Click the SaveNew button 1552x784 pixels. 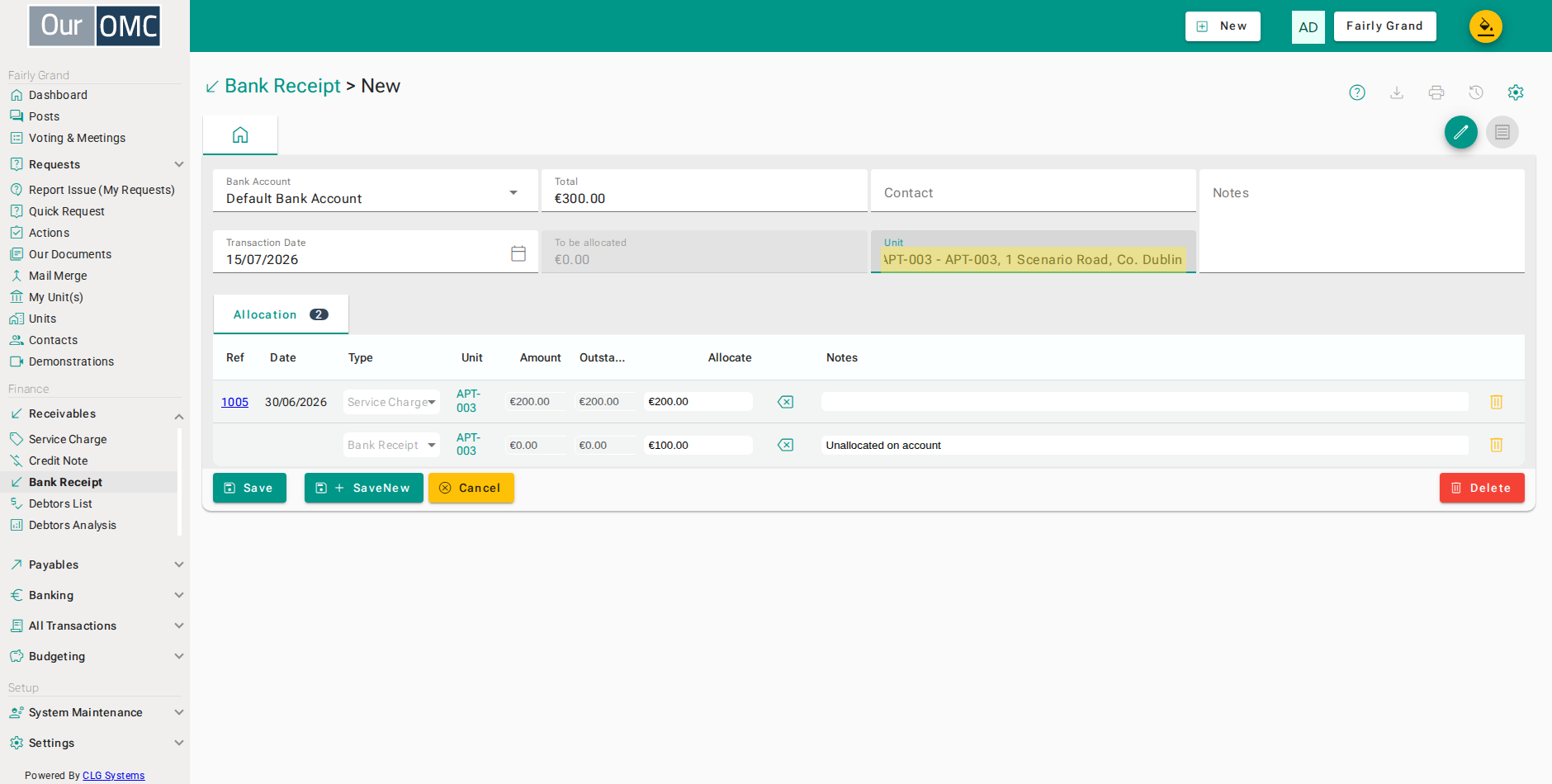point(364,488)
